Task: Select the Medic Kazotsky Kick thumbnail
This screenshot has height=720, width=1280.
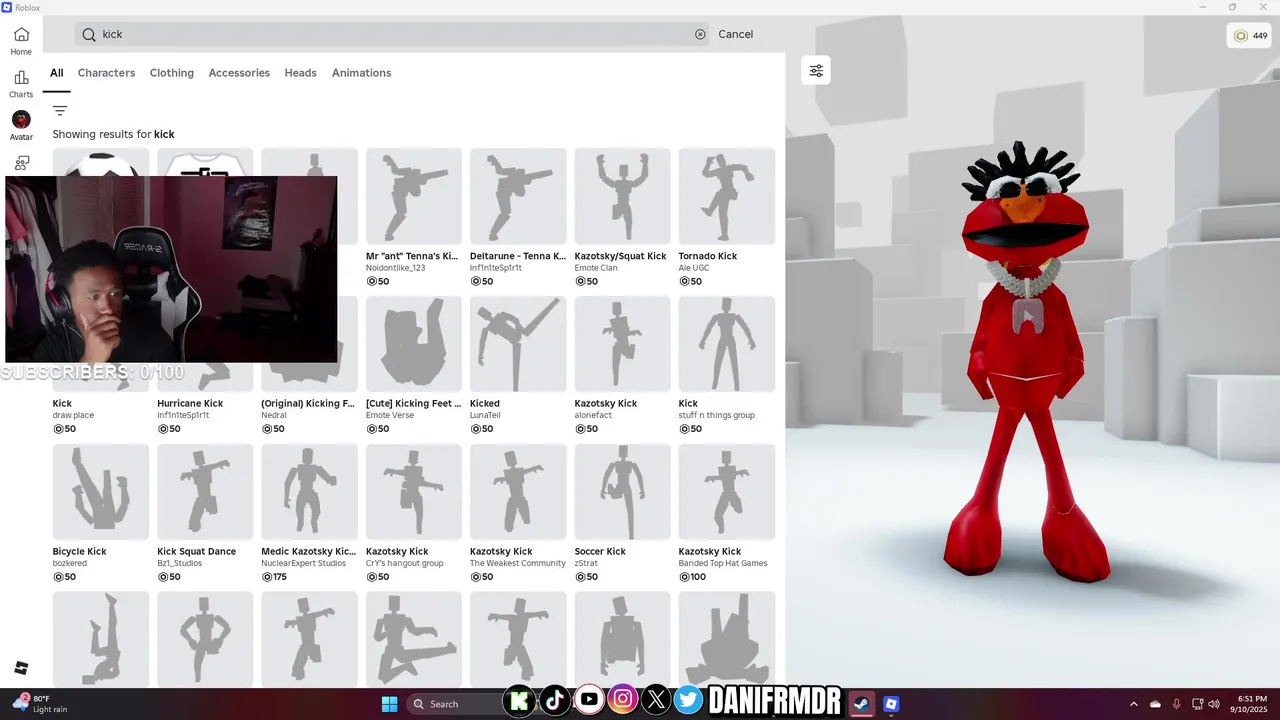Action: [309, 492]
